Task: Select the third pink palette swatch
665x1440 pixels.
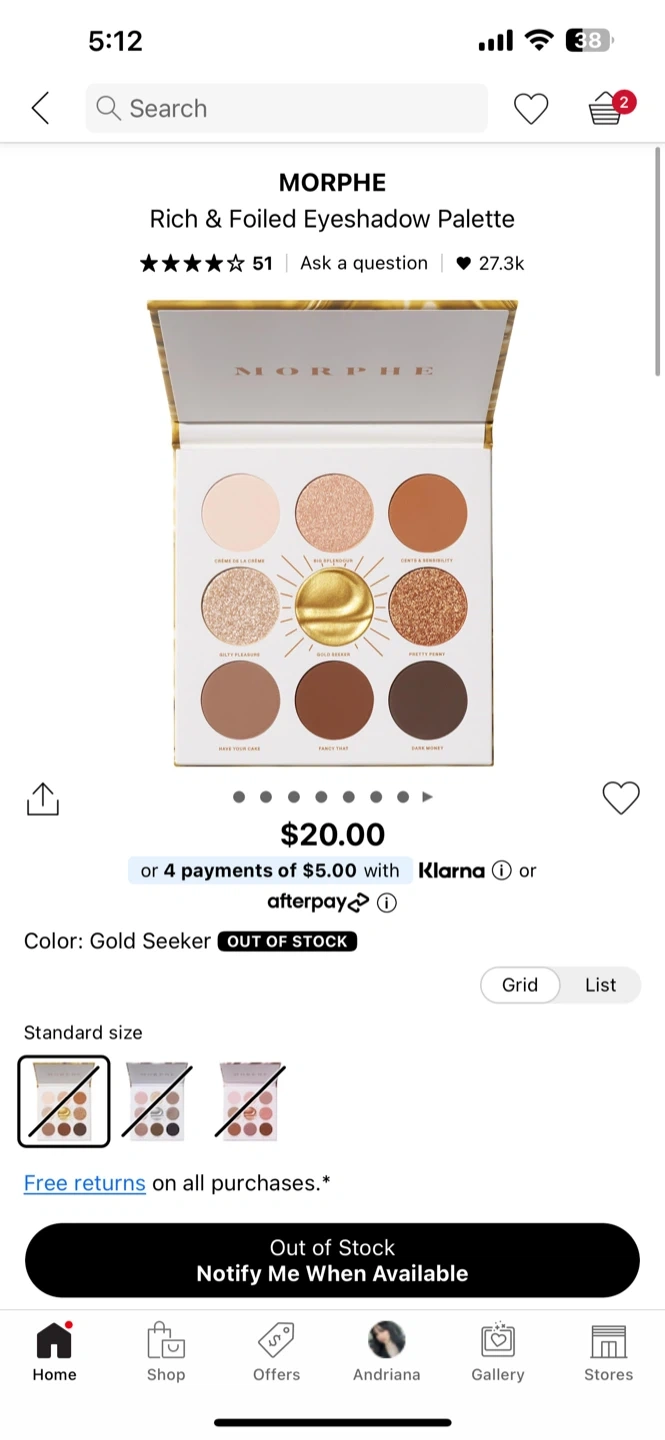Action: point(251,1101)
